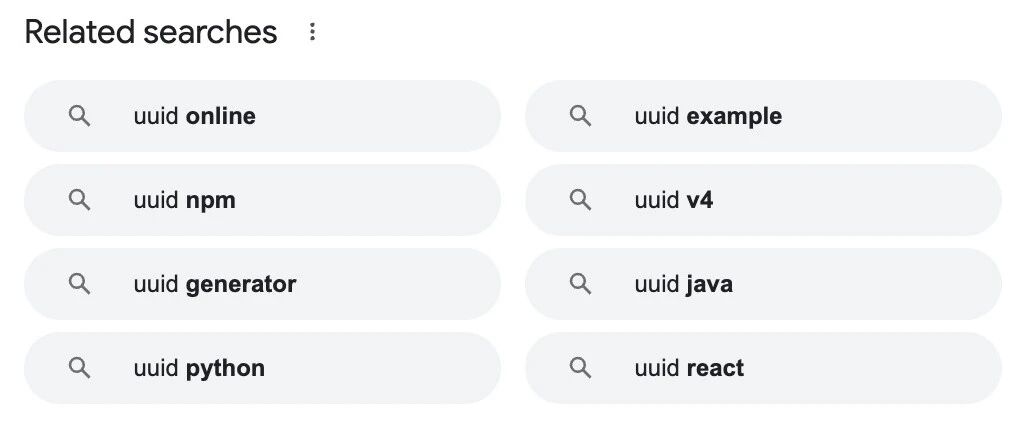Open the "uuid example" suggestion text
The height and width of the screenshot is (433, 1017).
click(x=708, y=116)
